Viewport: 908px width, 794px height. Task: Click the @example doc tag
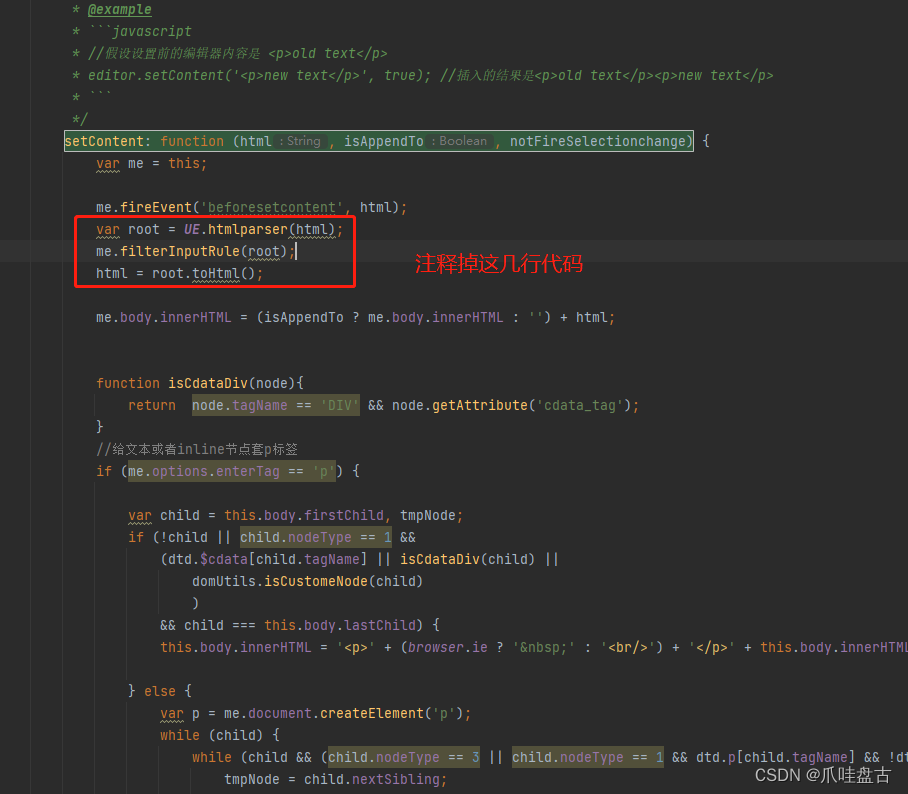(119, 9)
